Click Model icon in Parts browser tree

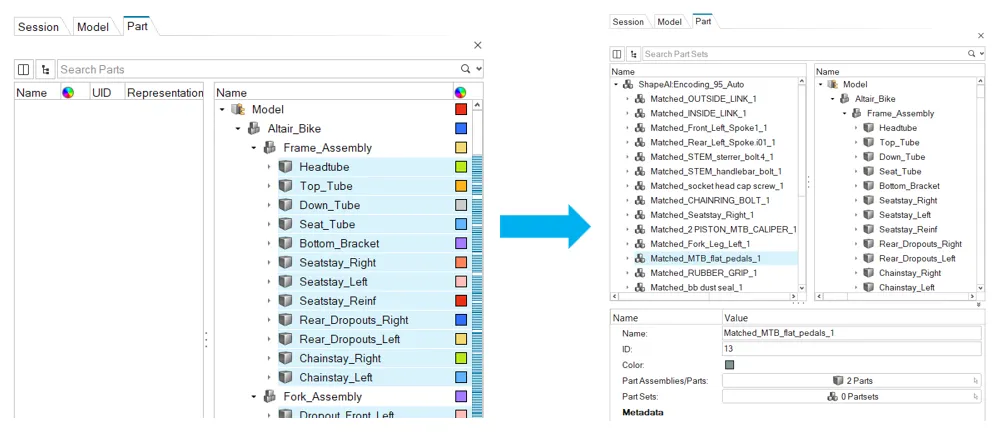pyautogui.click(x=238, y=110)
